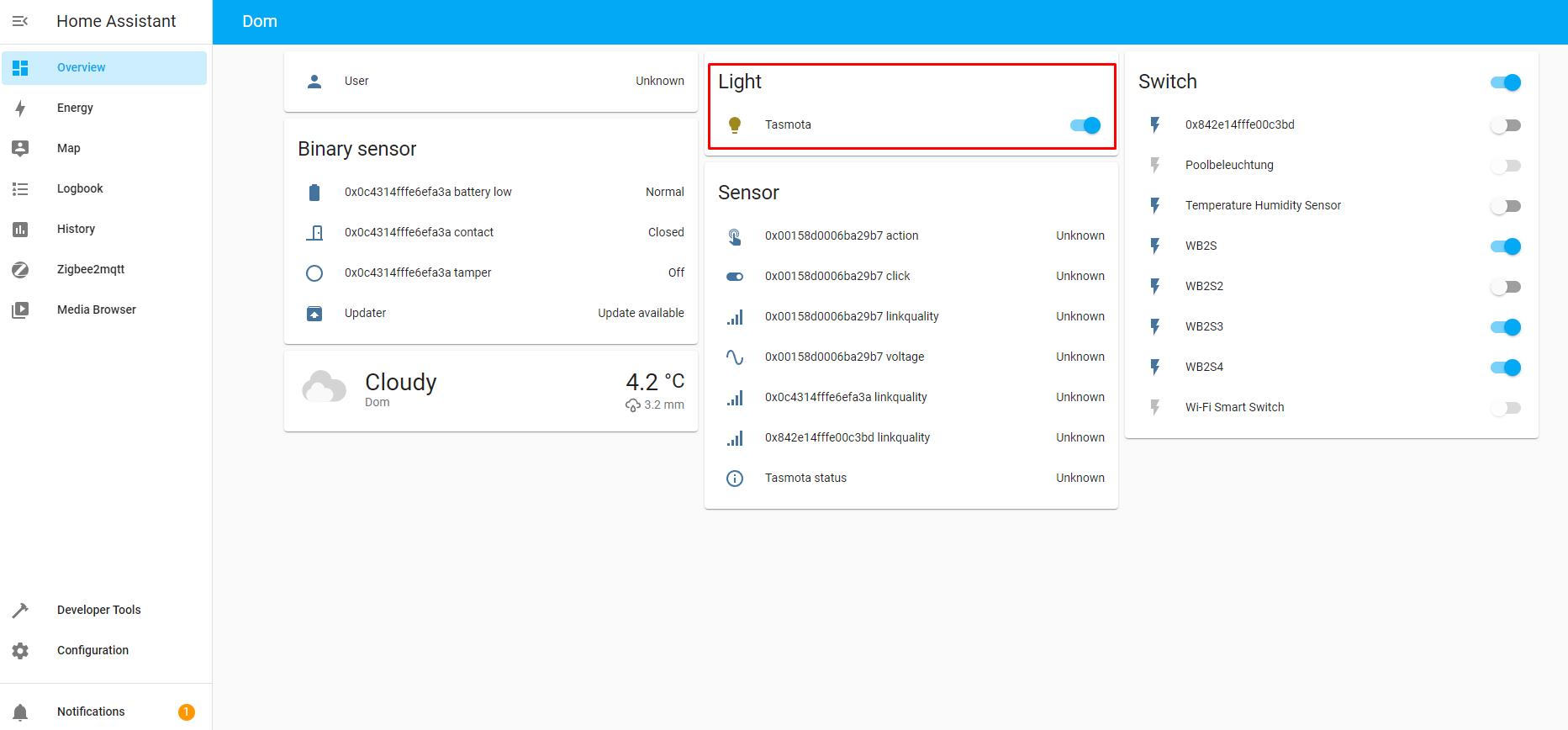Click the Media Browser play icon
This screenshot has width=1568, height=730.
pyautogui.click(x=20, y=309)
